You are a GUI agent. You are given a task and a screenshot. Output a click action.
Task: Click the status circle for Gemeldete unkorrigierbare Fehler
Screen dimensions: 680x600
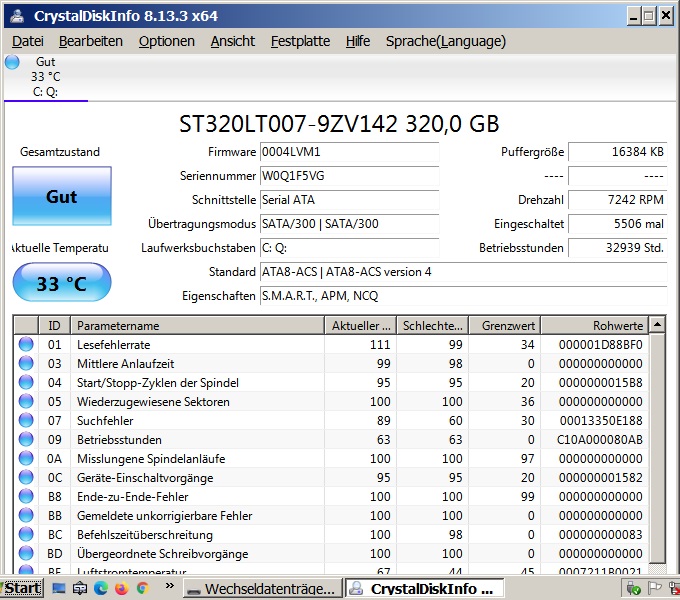[x=26, y=515]
